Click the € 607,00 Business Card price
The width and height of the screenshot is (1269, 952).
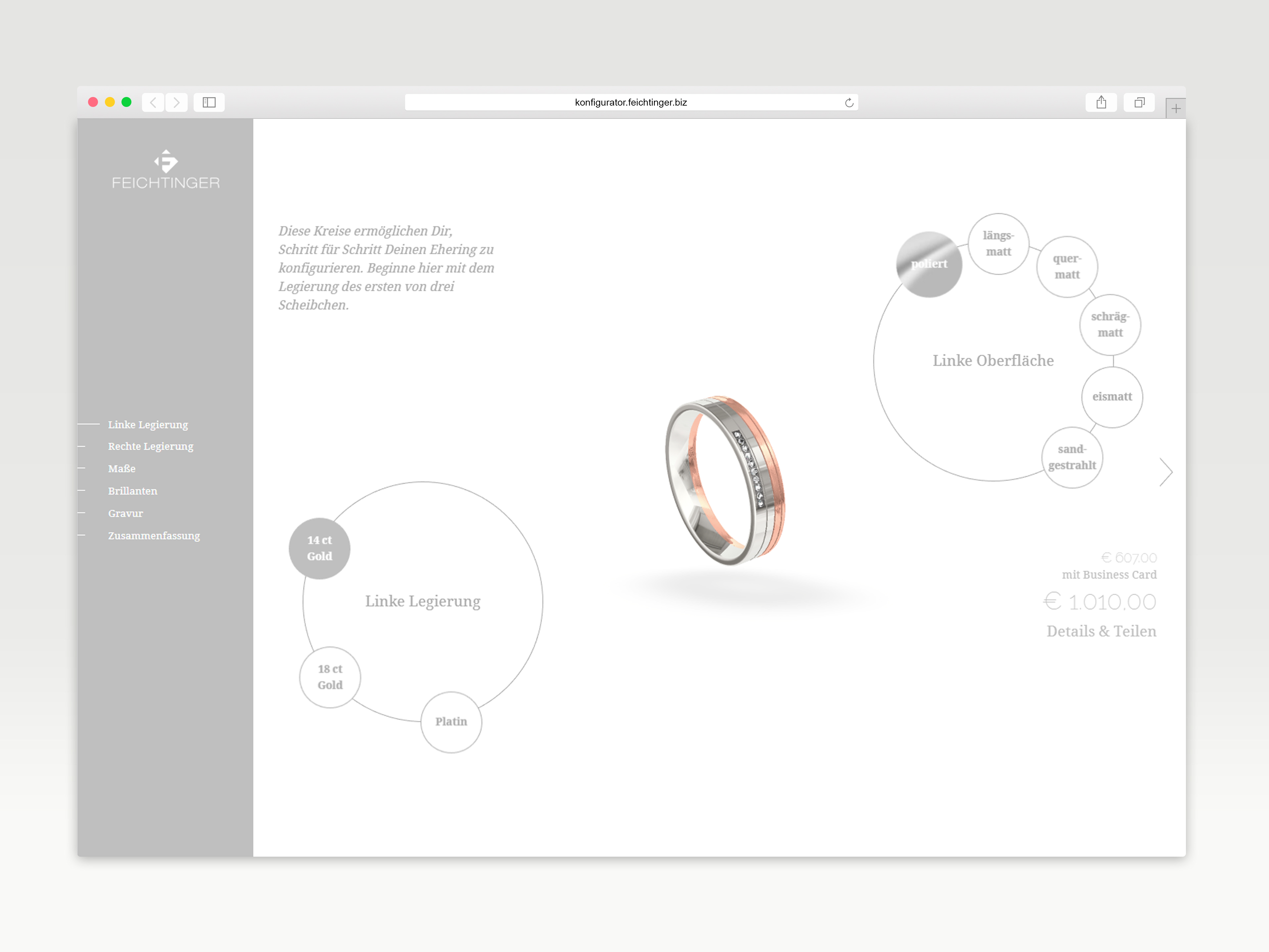pos(1129,558)
